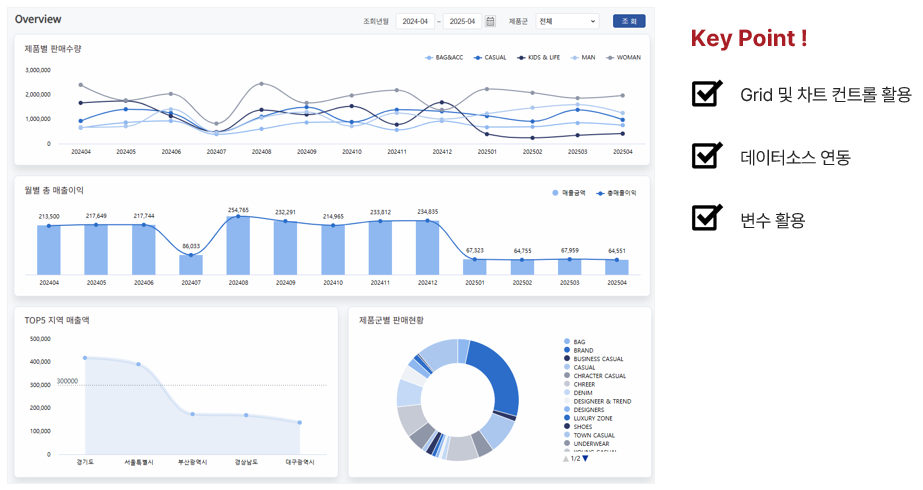
Task: Click the 경상남도 axis label
Action: (246, 462)
